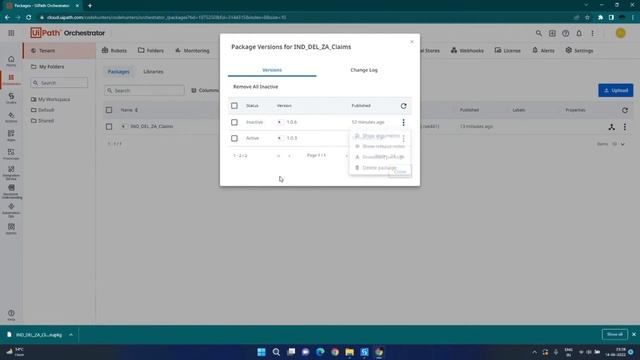
Task: Open the Robots tenant menu item
Action: 114,51
